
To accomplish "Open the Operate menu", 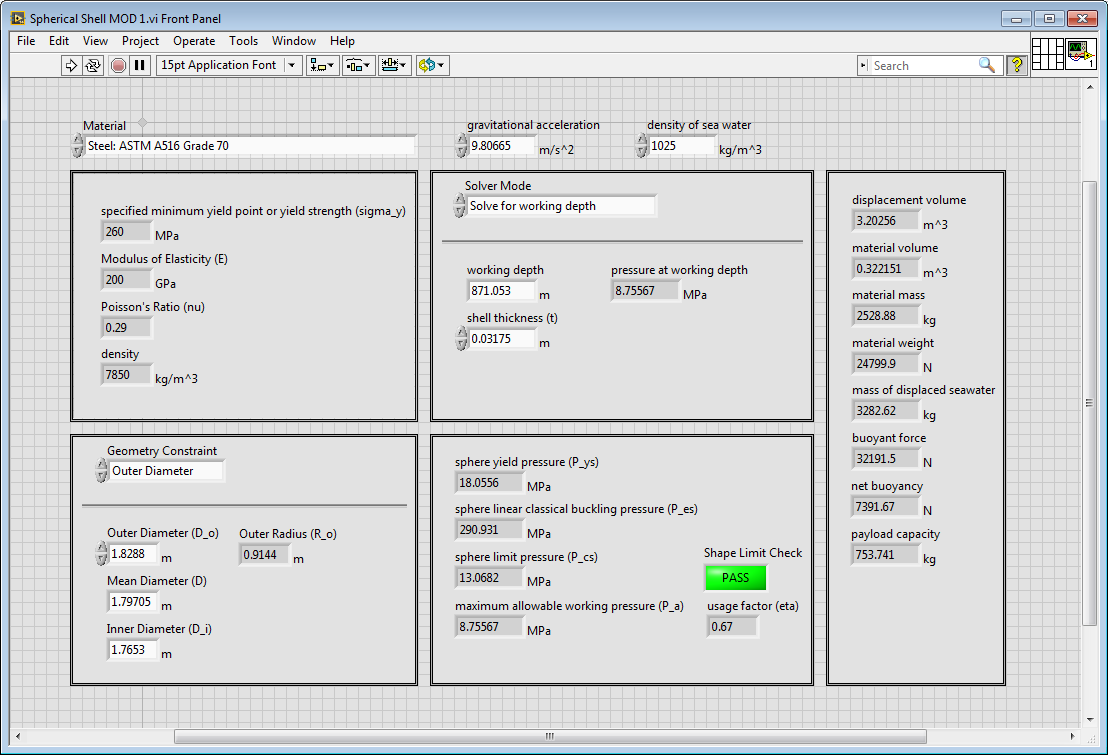I will tap(194, 41).
